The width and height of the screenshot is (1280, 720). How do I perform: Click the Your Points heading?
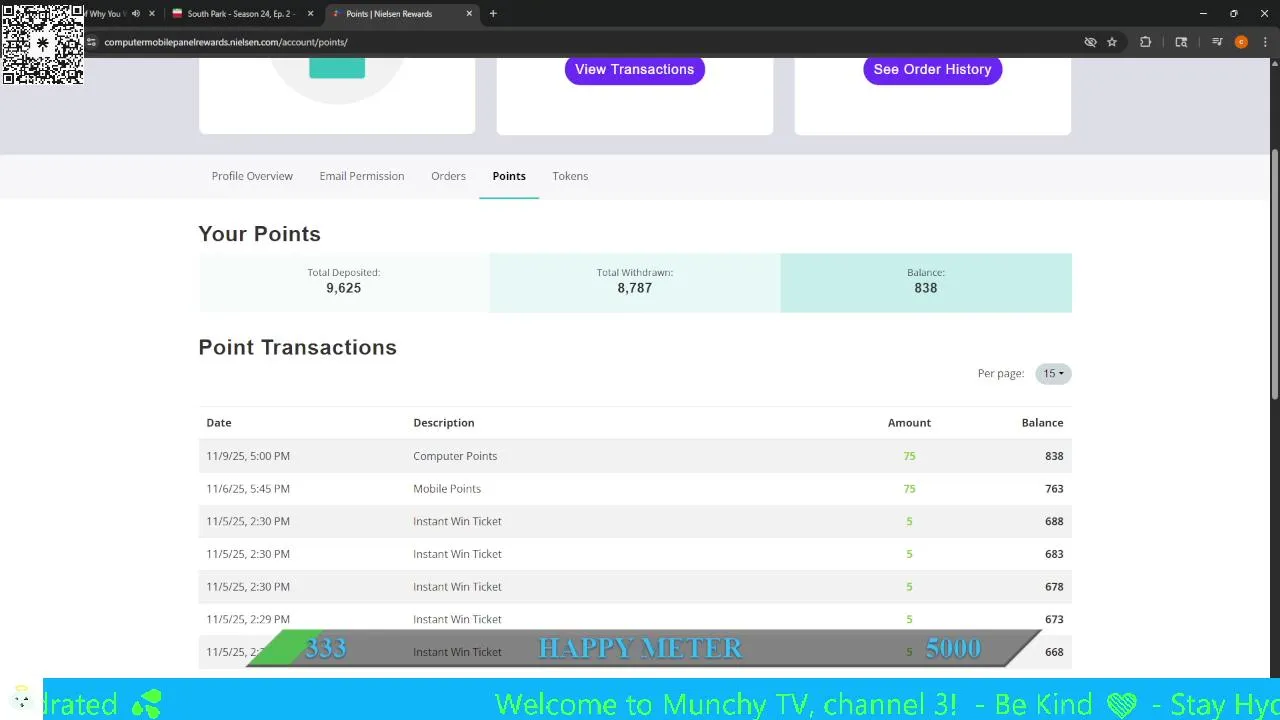[x=259, y=234]
